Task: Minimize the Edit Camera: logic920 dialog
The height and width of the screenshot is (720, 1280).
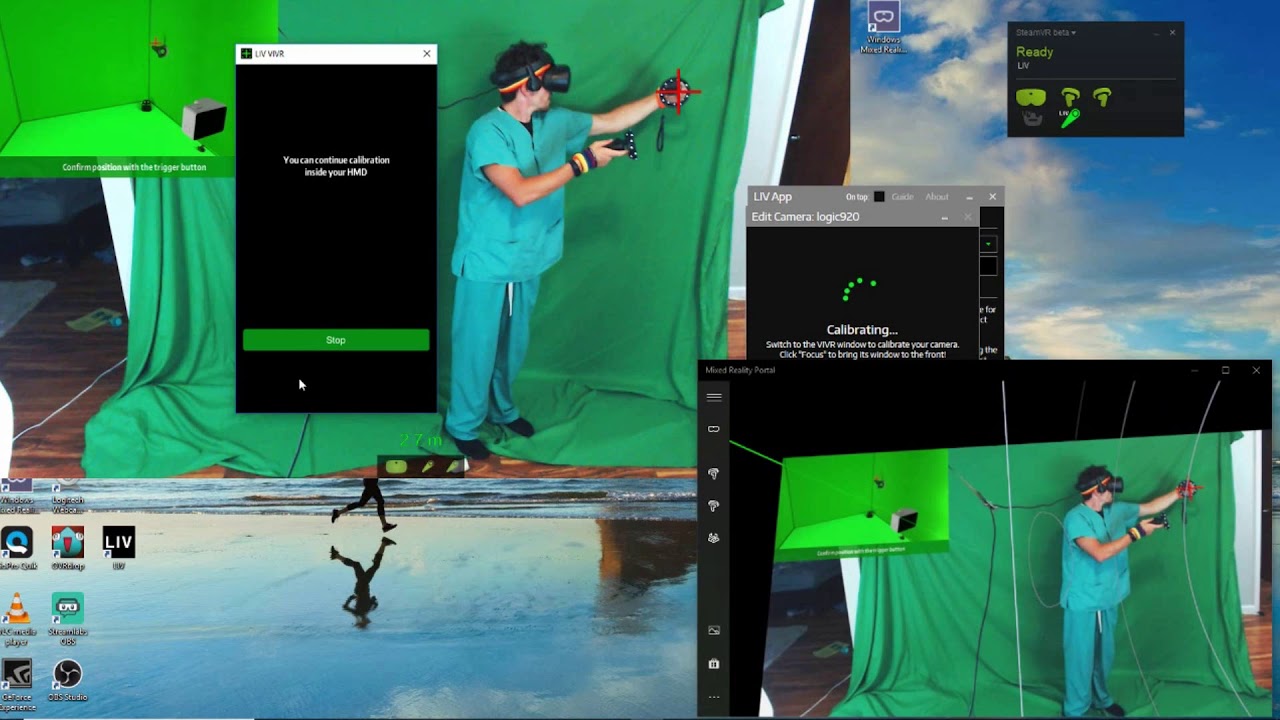Action: pos(945,217)
